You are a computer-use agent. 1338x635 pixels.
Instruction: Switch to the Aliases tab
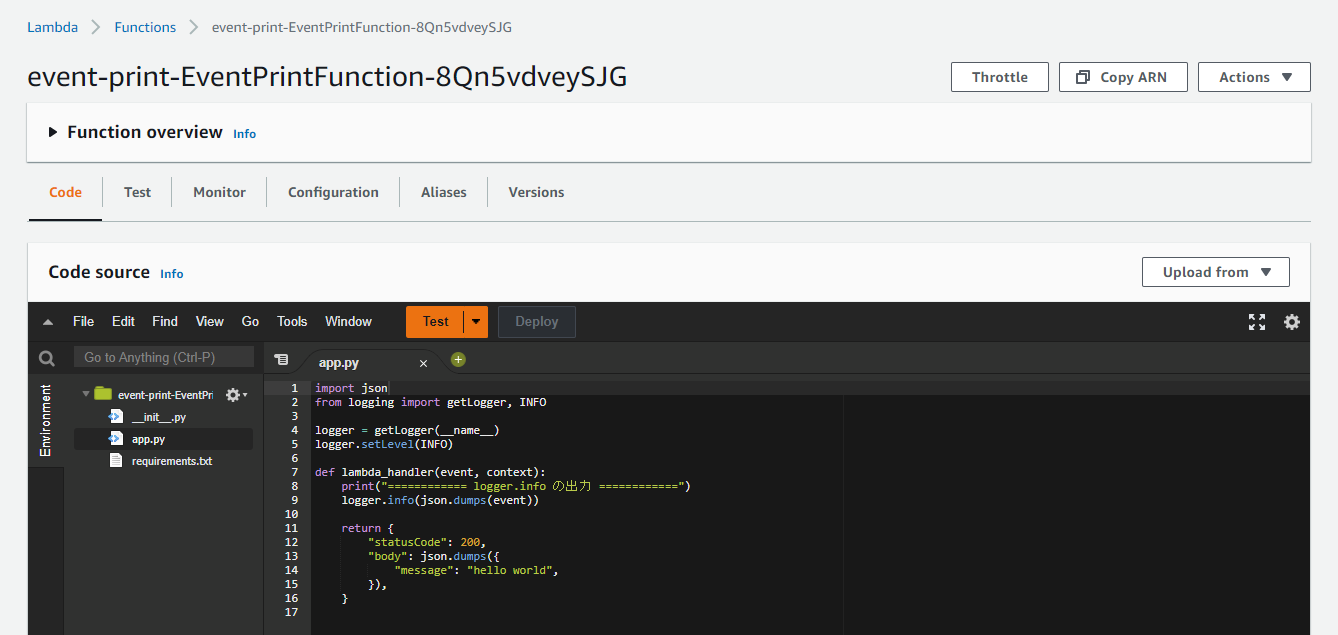(x=444, y=192)
